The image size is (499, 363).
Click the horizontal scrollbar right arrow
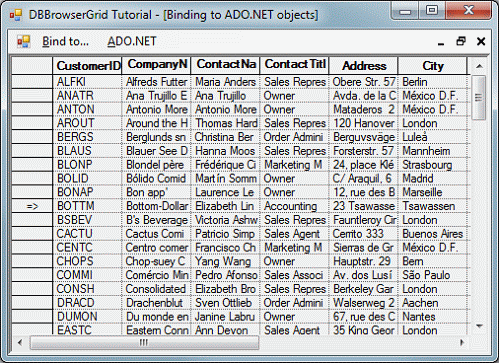click(462, 342)
